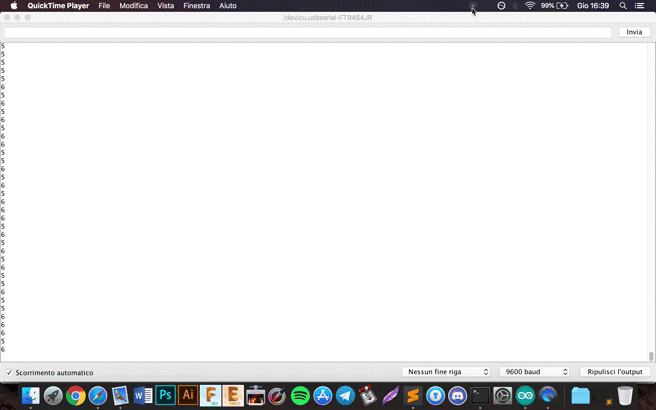The height and width of the screenshot is (410, 656).
Task: Open the Modifica menu
Action: point(133,6)
